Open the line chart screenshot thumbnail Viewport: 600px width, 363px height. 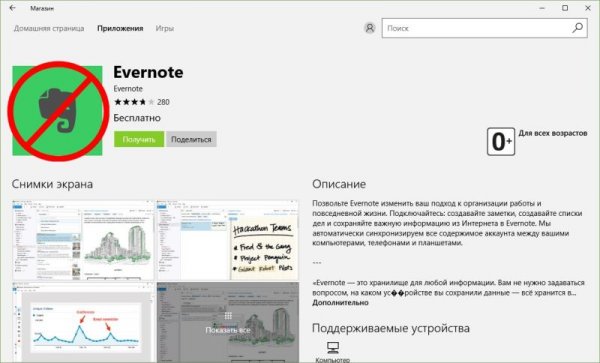point(83,323)
